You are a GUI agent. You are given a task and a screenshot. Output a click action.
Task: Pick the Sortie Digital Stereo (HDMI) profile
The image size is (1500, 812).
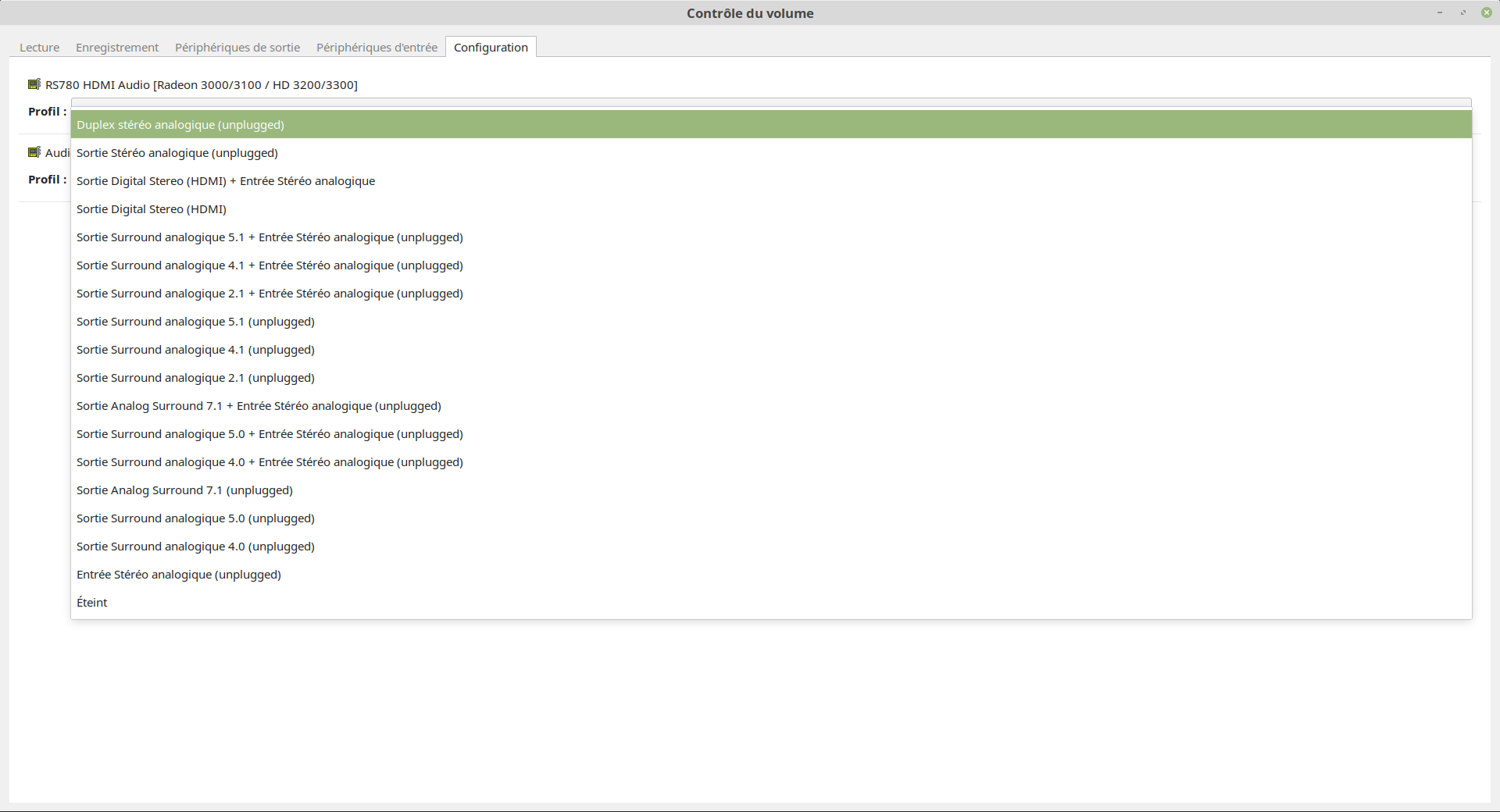click(152, 209)
